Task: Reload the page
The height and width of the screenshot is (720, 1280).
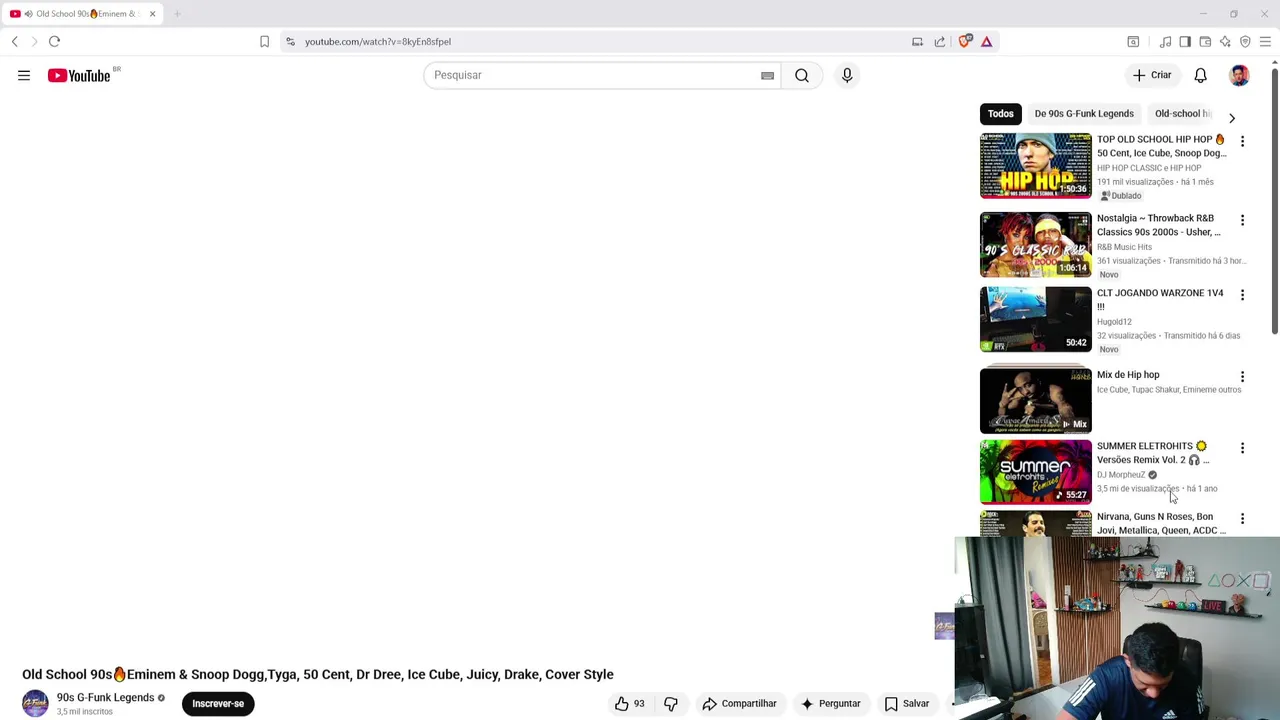Action: pos(54,41)
